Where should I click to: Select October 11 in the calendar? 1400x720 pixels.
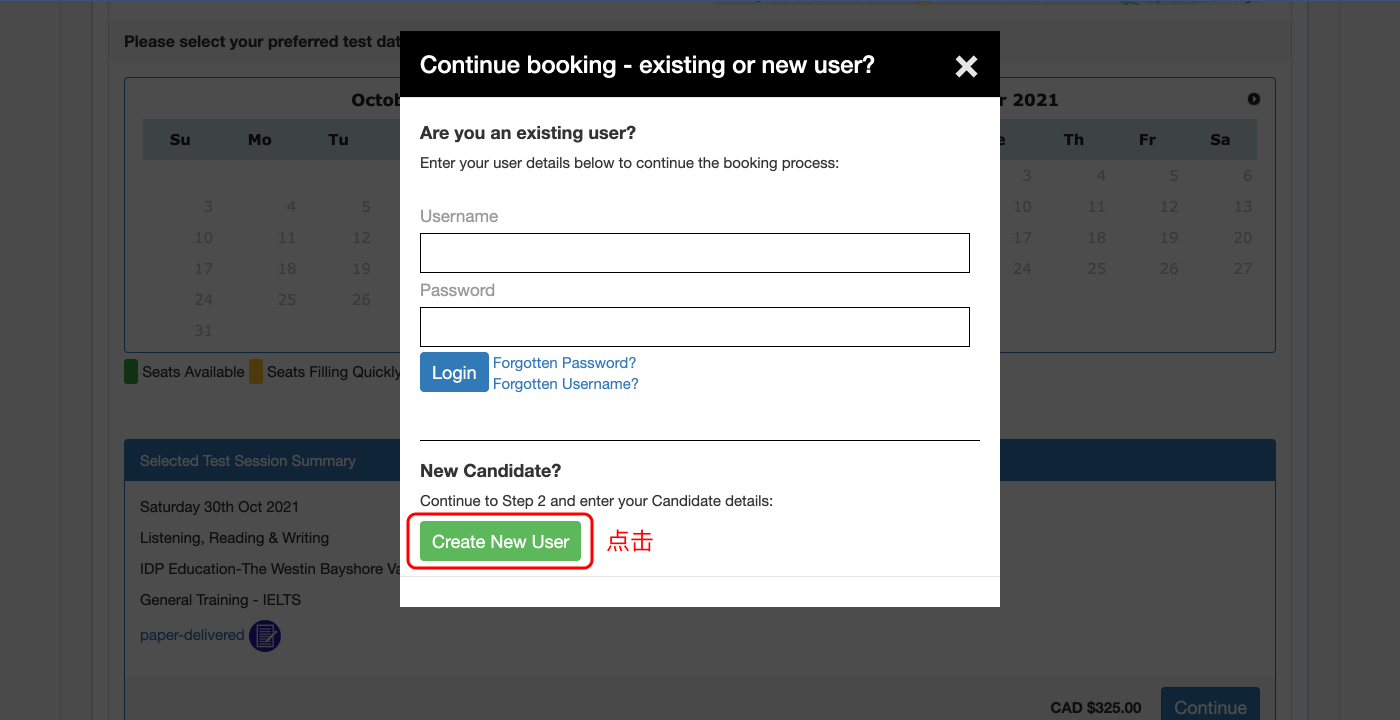[287, 238]
